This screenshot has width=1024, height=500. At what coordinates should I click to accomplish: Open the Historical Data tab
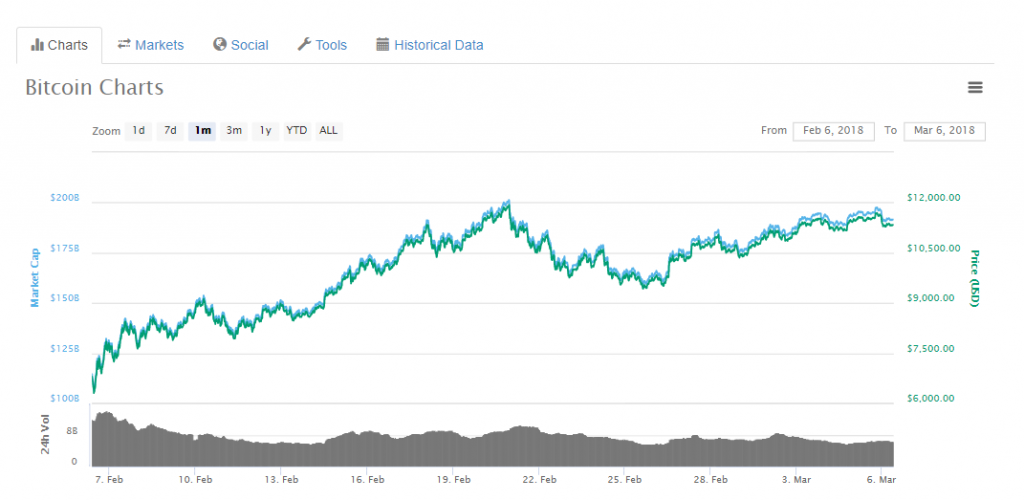430,45
